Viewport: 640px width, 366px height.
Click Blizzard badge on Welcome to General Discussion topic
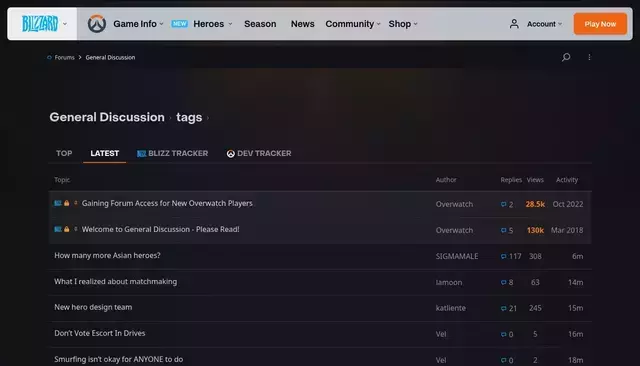coord(58,229)
